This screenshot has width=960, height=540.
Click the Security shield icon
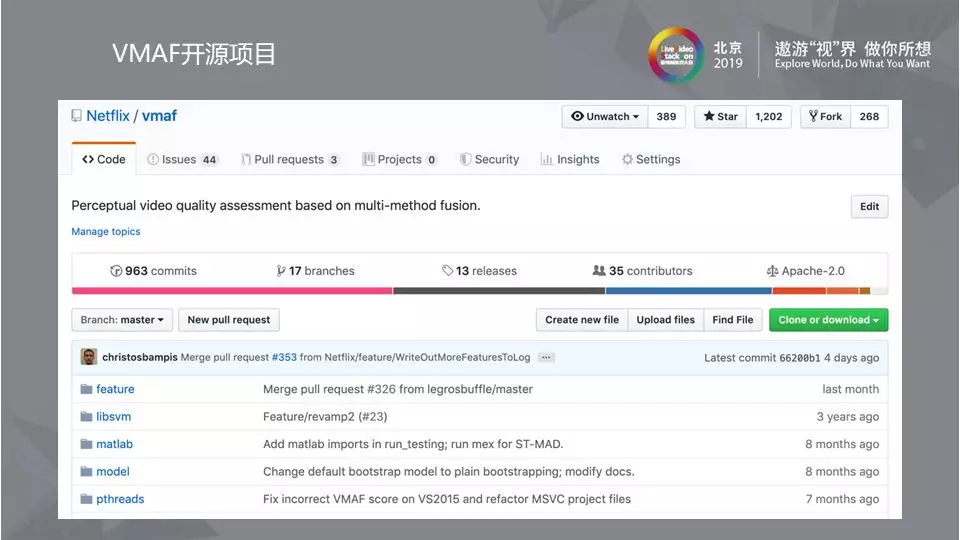click(x=465, y=159)
